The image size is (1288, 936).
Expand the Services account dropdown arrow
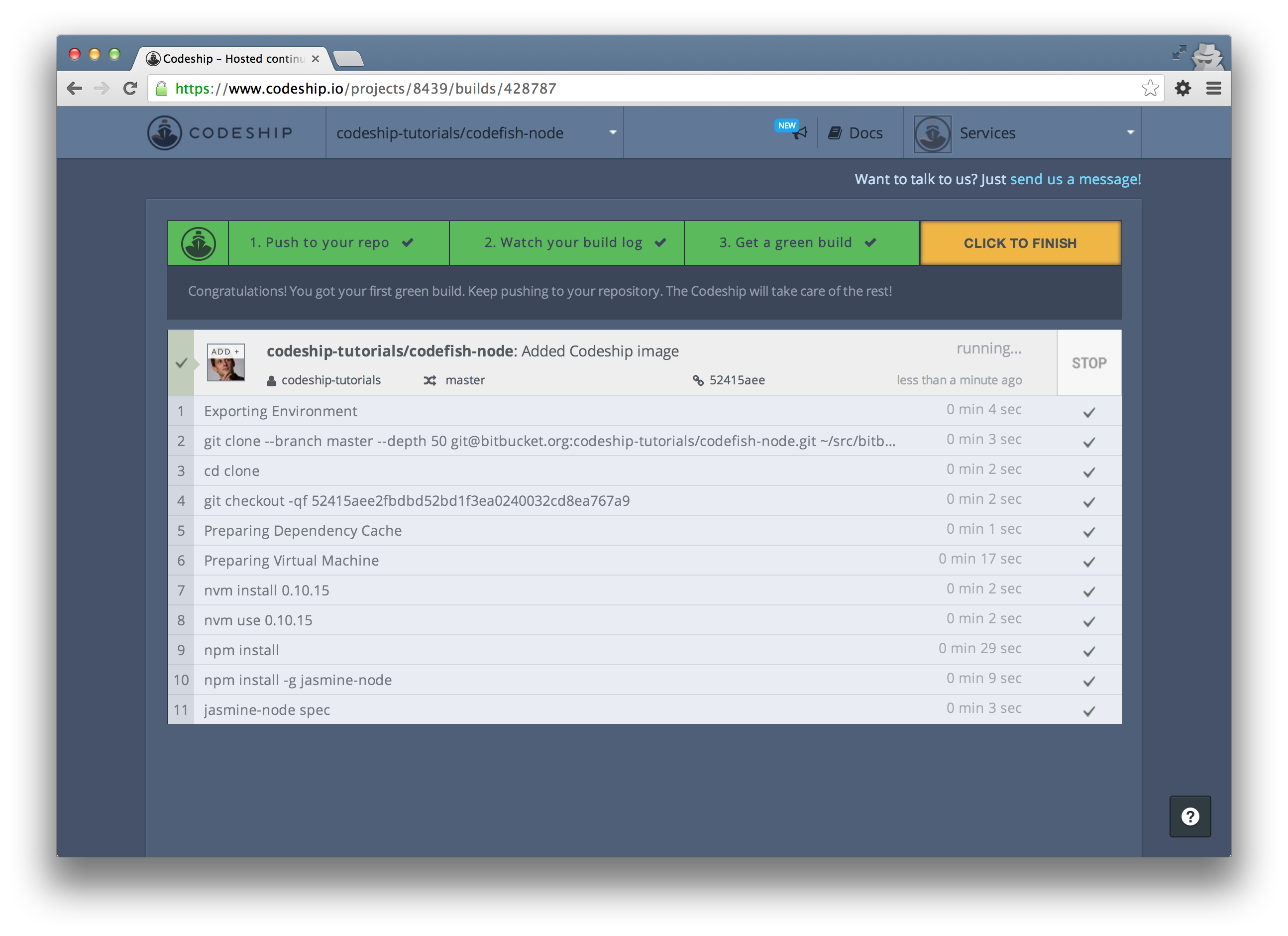coord(1130,133)
